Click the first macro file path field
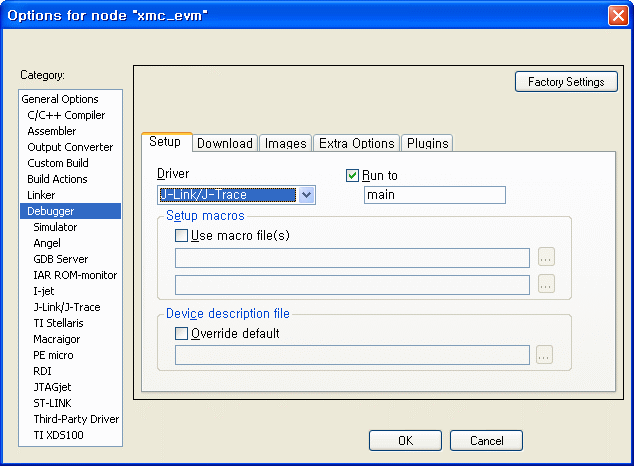This screenshot has height=466, width=634. pos(352,258)
